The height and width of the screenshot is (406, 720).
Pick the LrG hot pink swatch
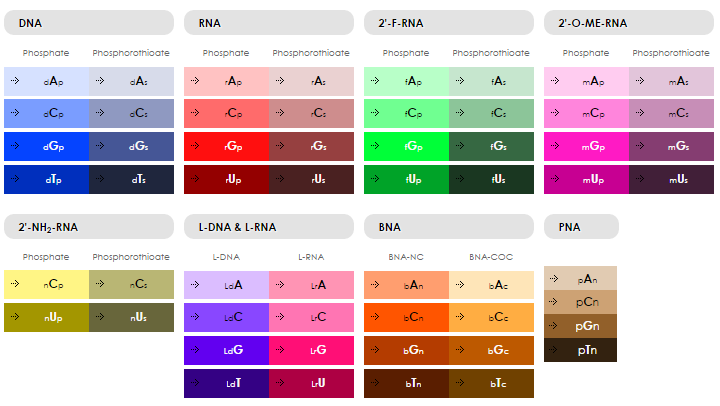tap(311, 350)
